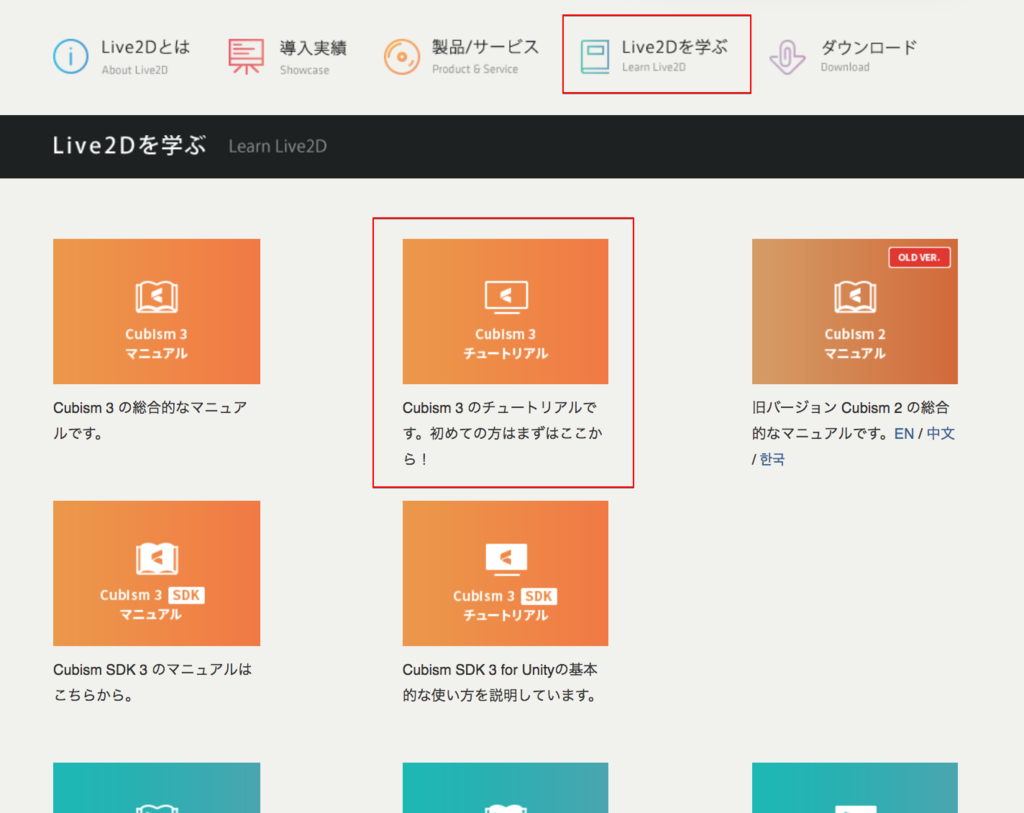Screen dimensions: 1024x813
Task: Click the 'Live2Dを学ぶ' heading in the dark banner
Action: pyautogui.click(x=129, y=146)
